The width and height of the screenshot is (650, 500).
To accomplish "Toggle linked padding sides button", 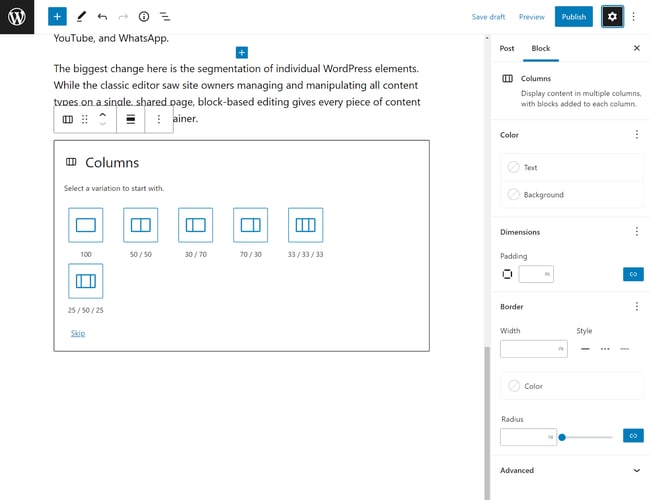I will coord(633,274).
